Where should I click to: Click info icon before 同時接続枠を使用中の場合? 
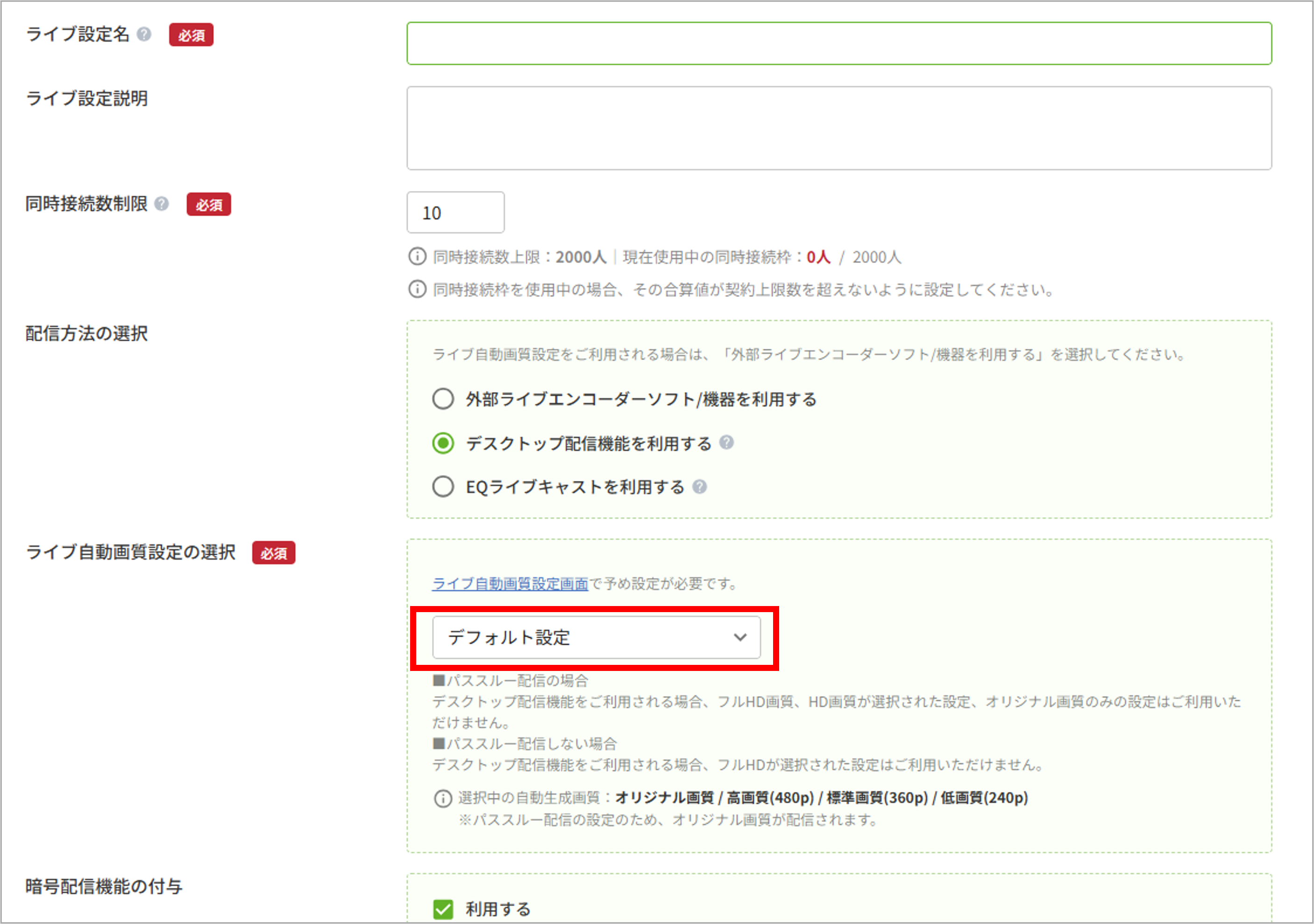tap(417, 289)
